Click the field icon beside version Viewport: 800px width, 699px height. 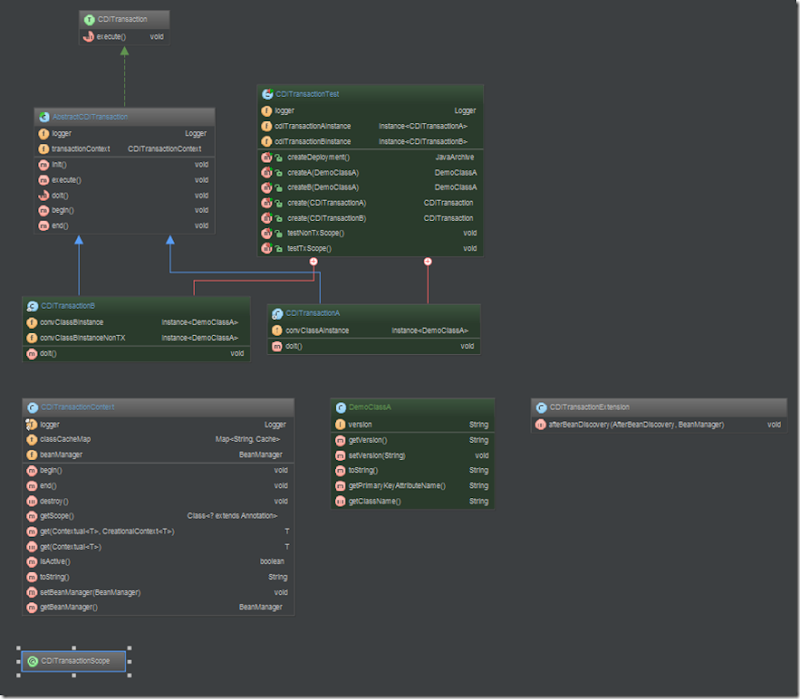click(x=340, y=425)
